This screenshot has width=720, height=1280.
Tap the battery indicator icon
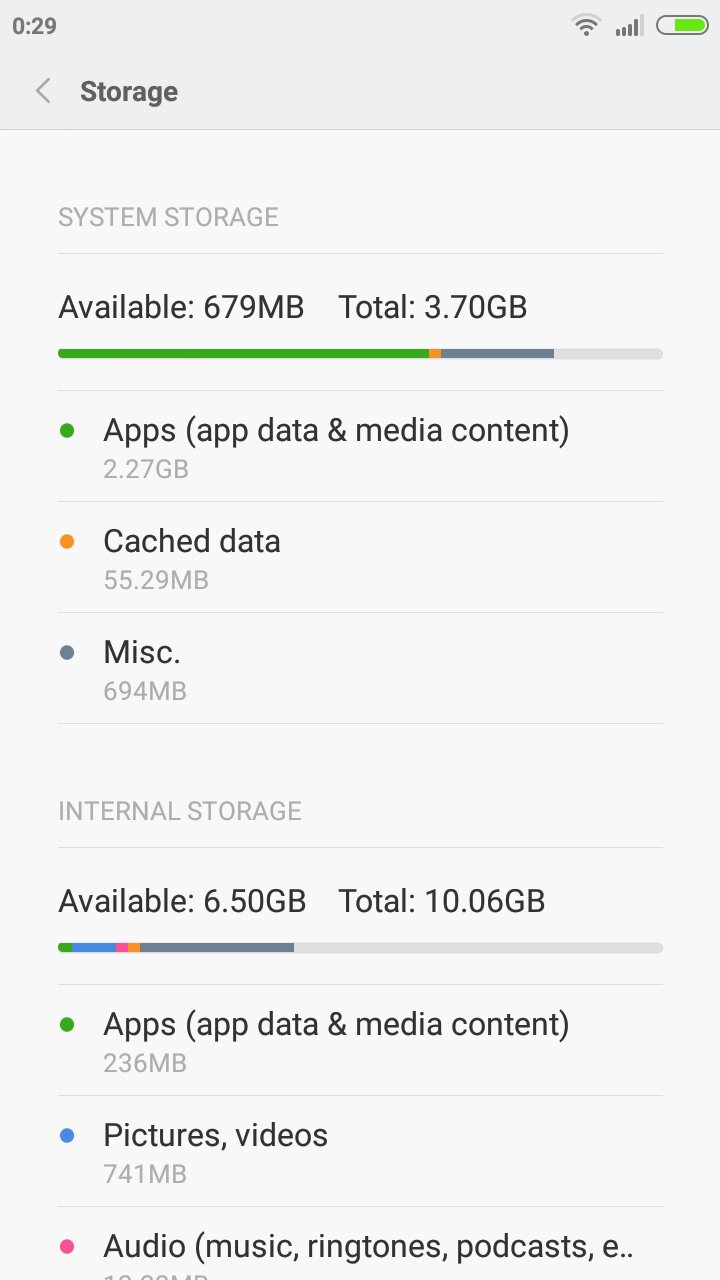click(x=682, y=26)
